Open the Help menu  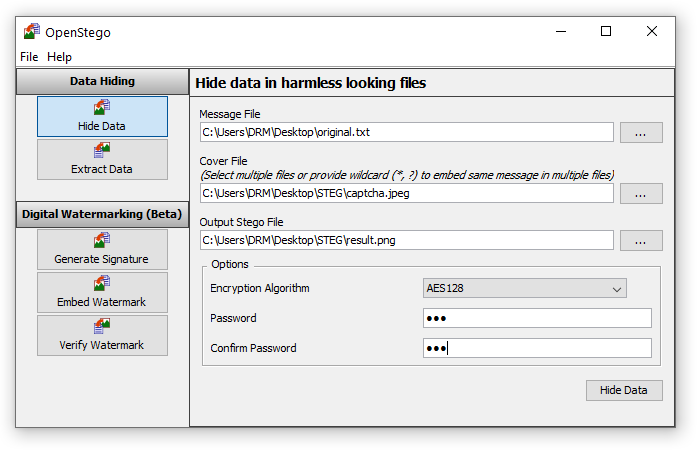[59, 57]
